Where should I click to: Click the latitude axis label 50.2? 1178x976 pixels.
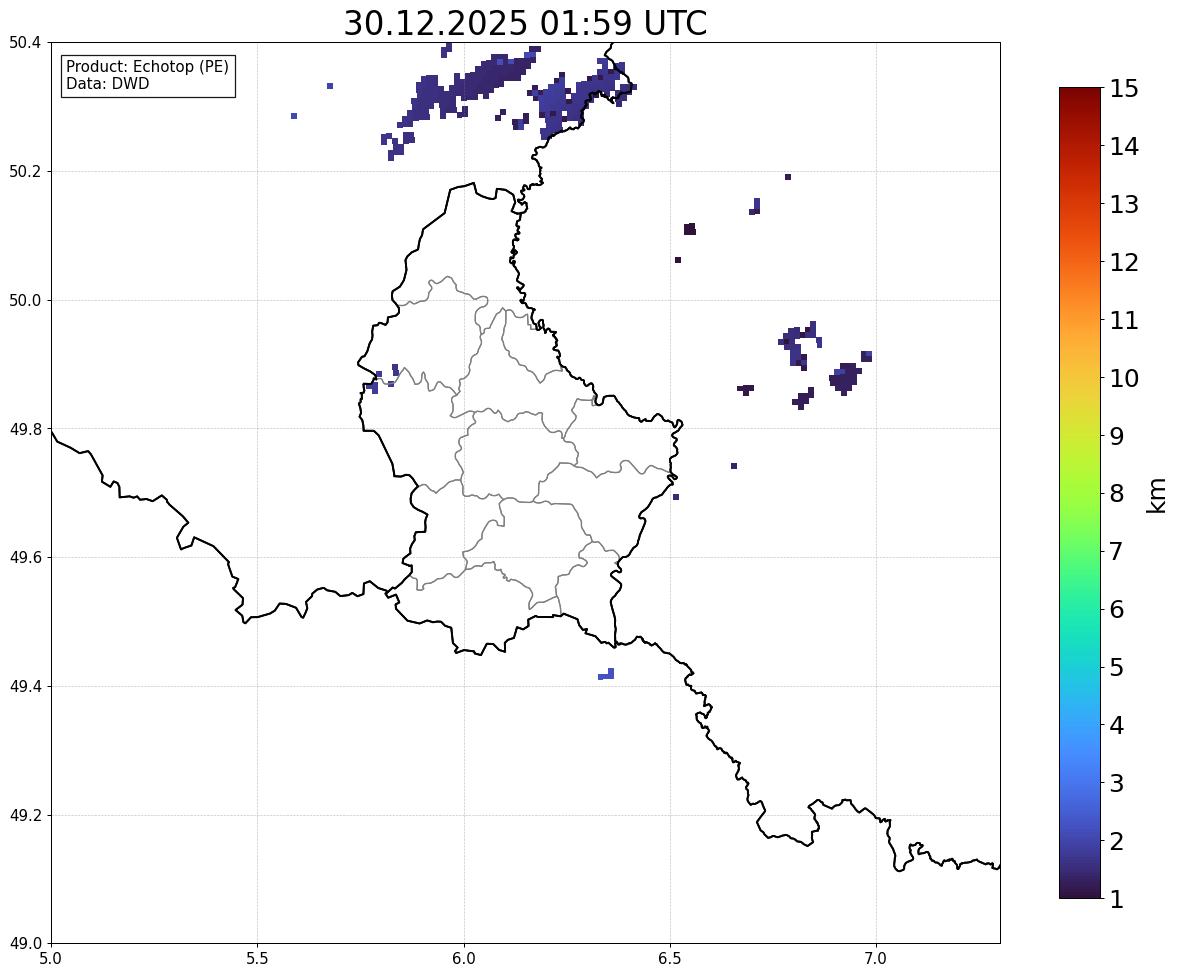pyautogui.click(x=24, y=171)
